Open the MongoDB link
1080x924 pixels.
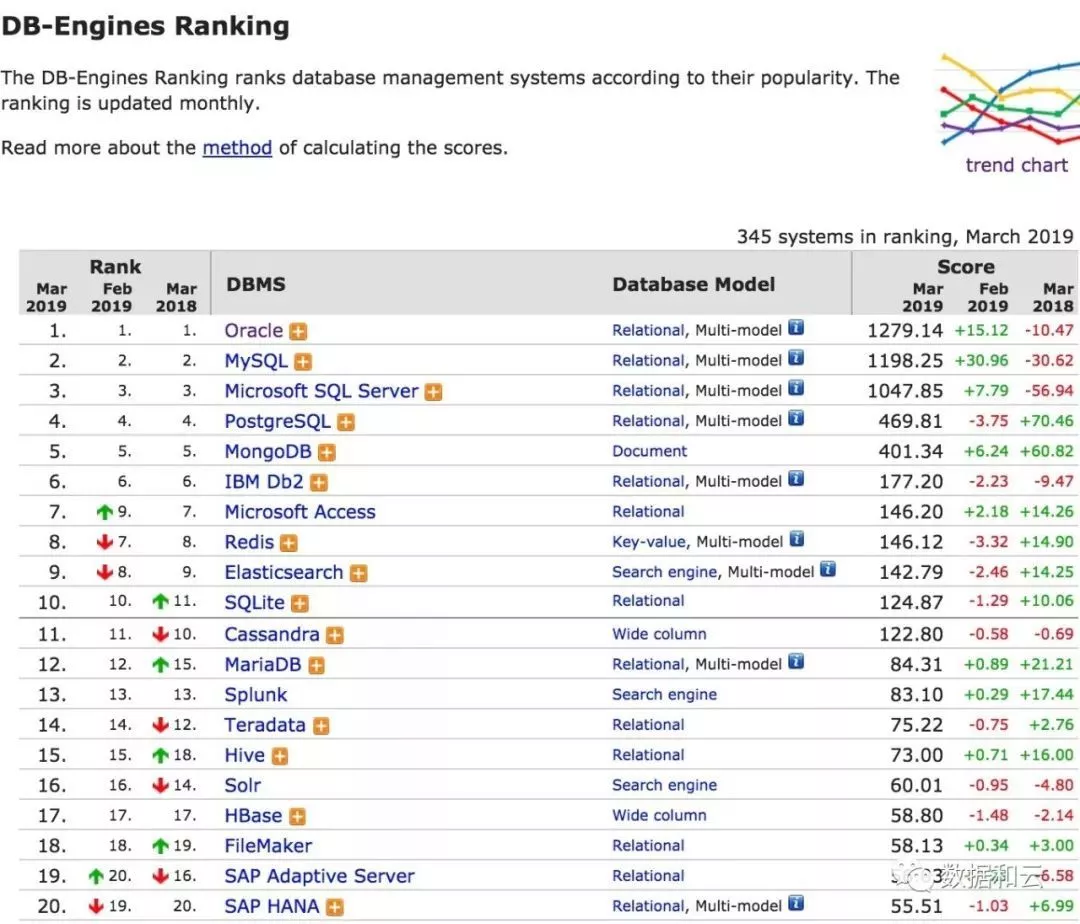268,452
